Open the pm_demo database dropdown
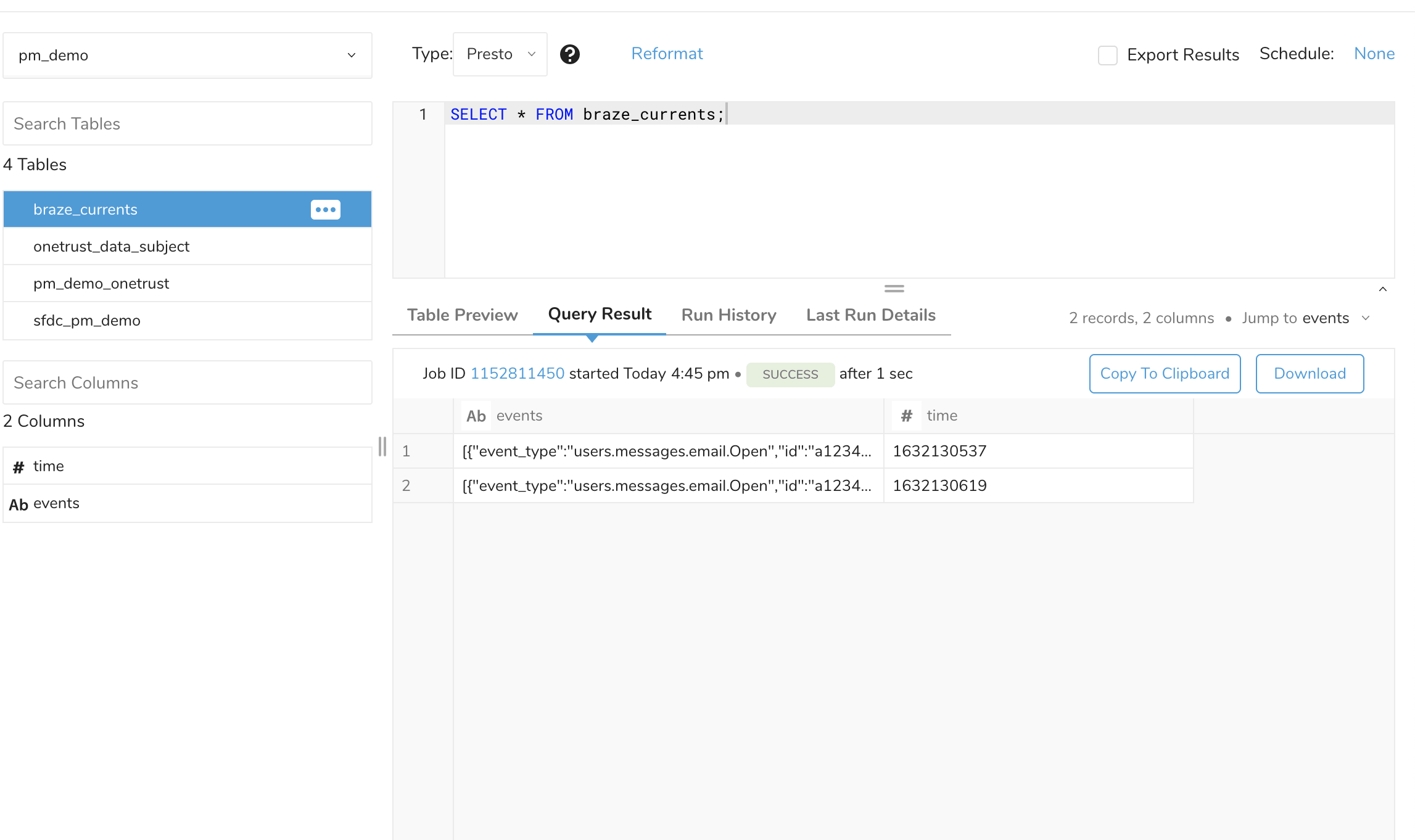The height and width of the screenshot is (840, 1415). click(x=187, y=55)
